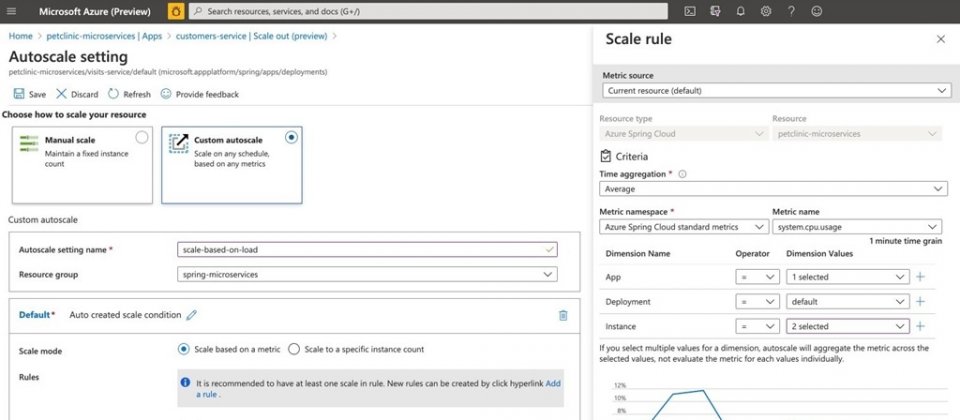Click the info icon in rules recommendation

185,382
